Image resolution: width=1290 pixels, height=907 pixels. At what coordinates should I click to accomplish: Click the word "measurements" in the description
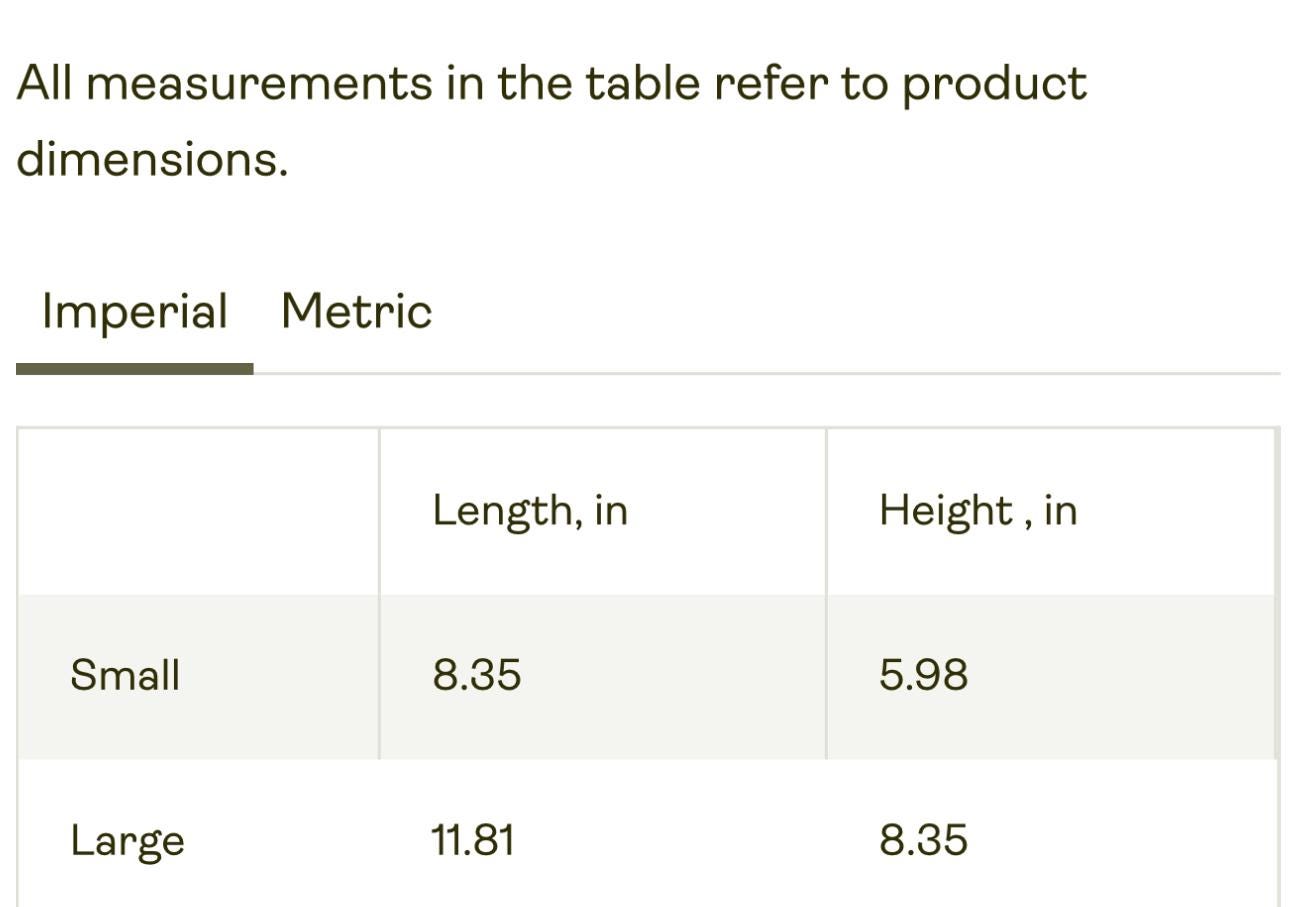point(260,83)
